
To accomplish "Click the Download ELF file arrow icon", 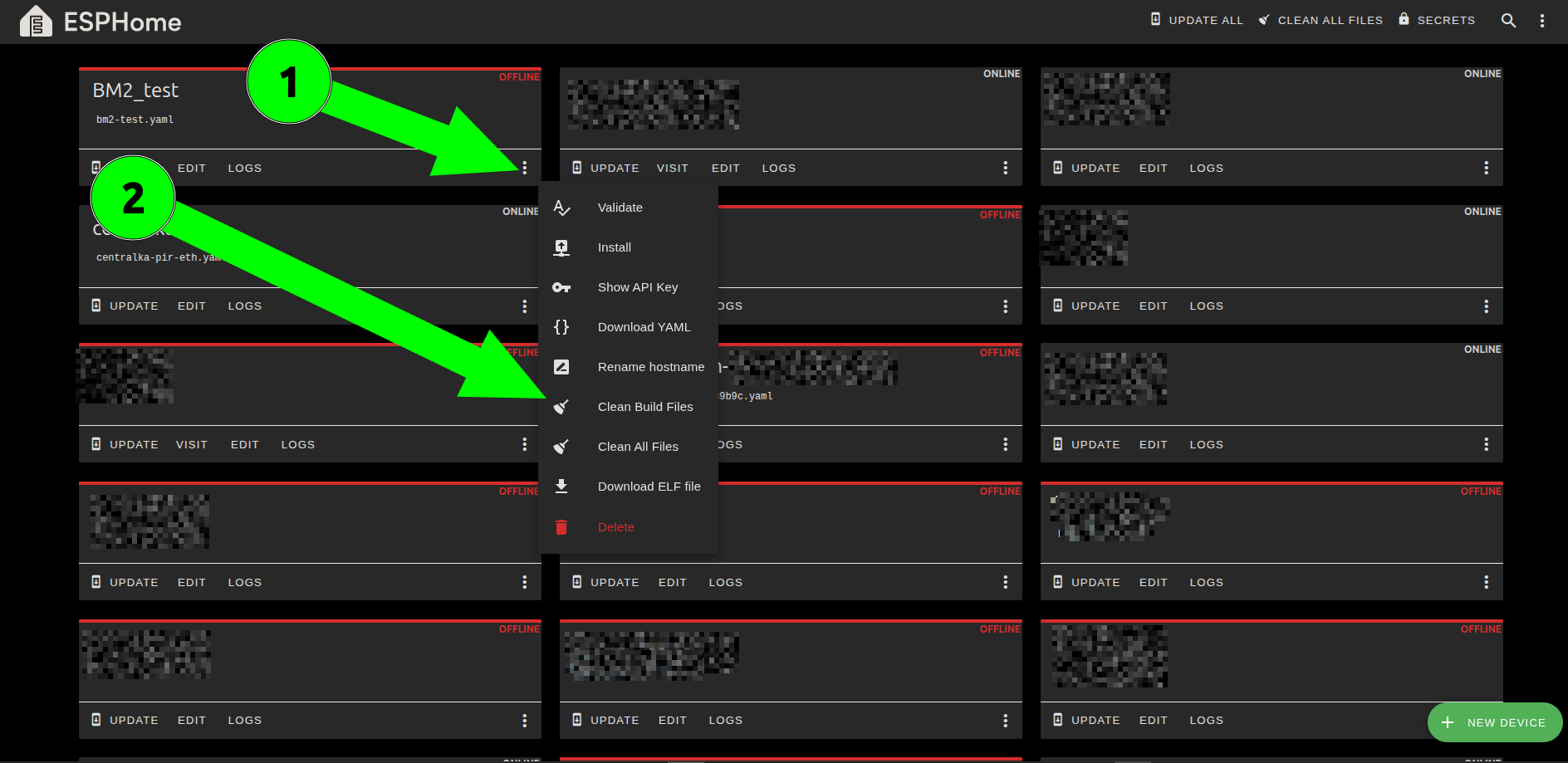I will tap(561, 487).
